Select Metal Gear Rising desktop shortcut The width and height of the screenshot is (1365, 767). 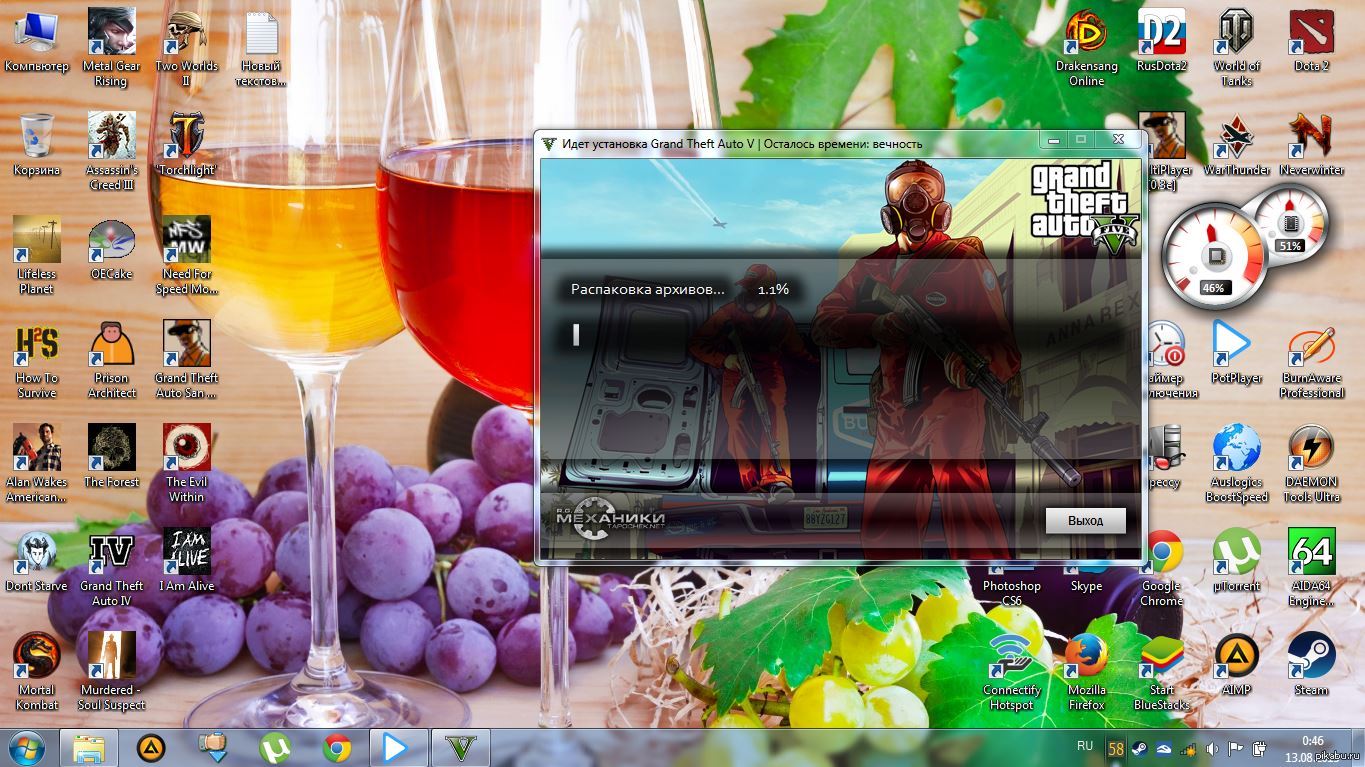[111, 48]
